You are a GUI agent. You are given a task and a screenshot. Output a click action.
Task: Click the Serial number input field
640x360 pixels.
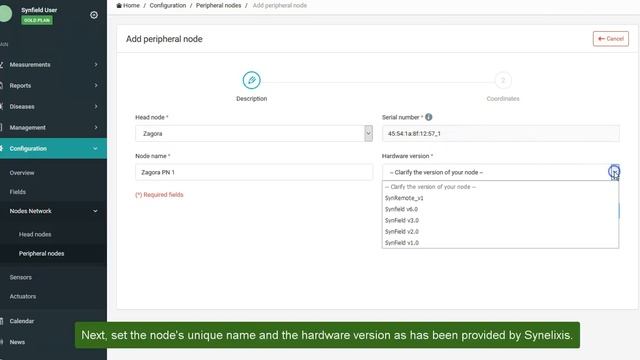click(500, 133)
